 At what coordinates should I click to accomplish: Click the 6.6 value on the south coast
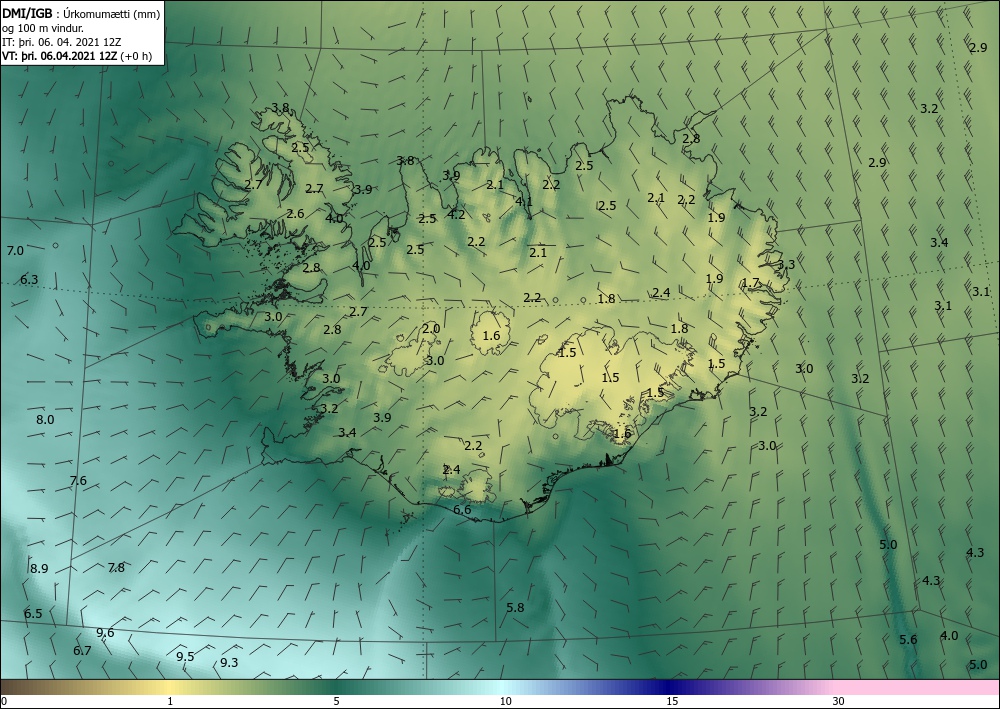(462, 509)
